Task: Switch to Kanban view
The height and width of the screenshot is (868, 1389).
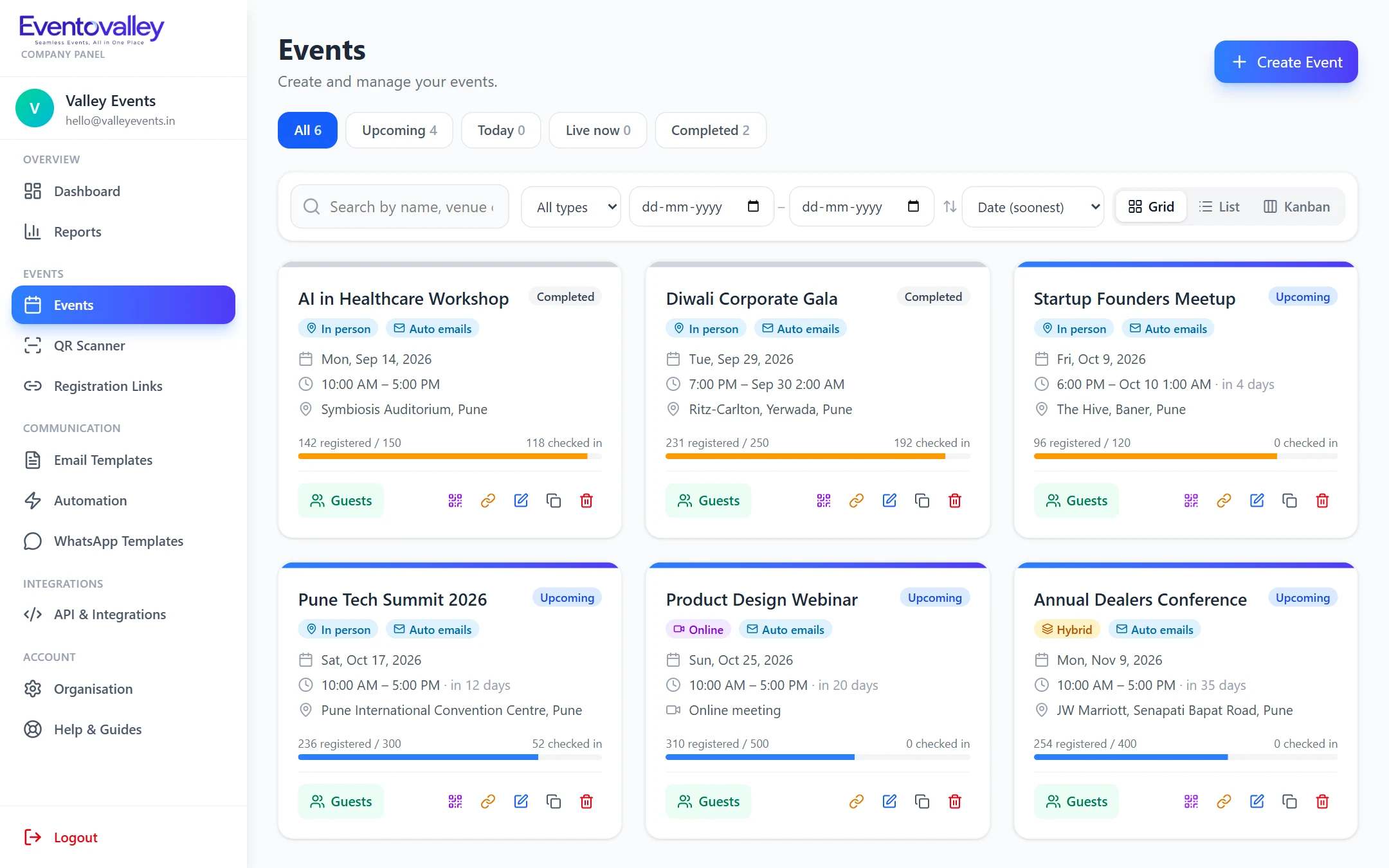Action: coord(1296,206)
